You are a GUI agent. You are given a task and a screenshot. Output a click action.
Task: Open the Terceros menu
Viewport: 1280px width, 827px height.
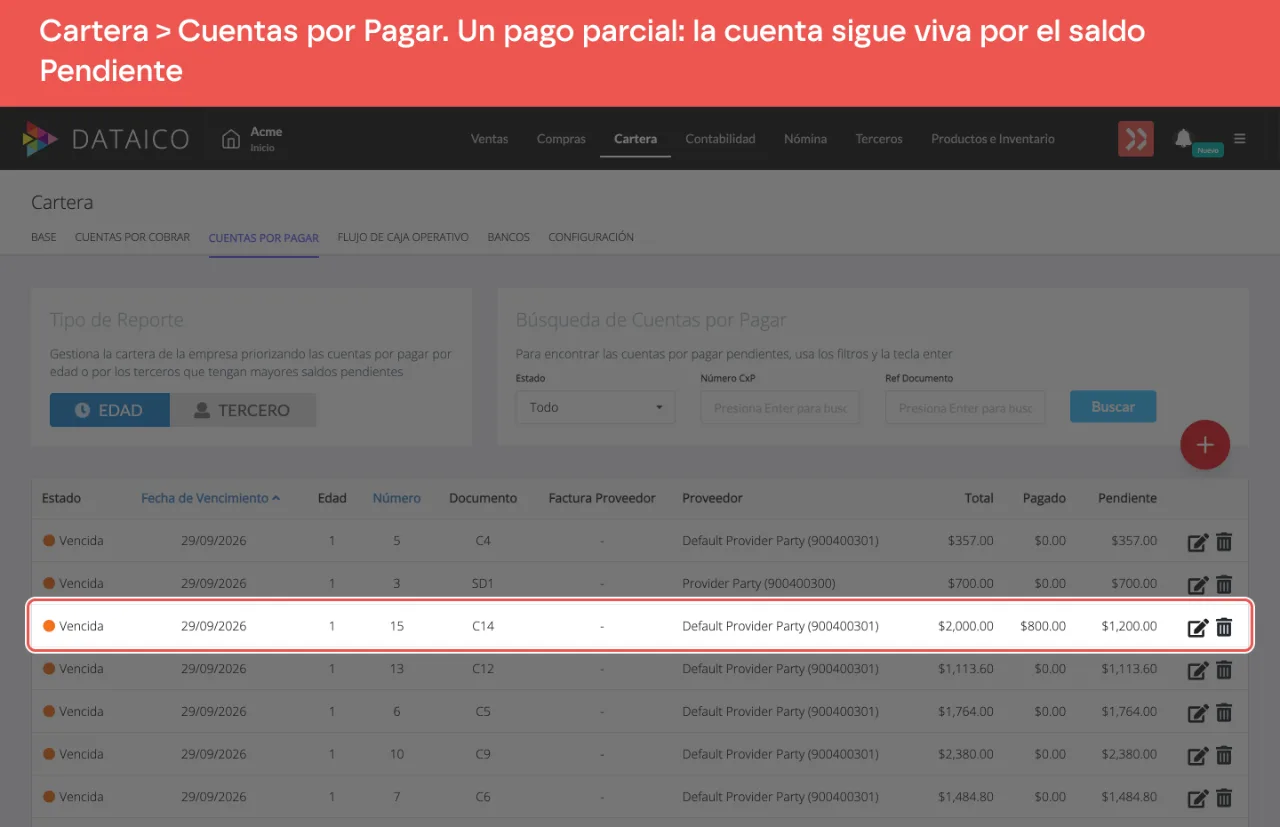879,139
